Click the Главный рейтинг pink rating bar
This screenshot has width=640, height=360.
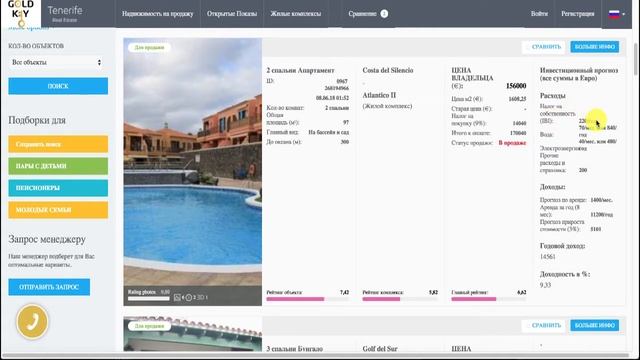[x=489, y=299]
